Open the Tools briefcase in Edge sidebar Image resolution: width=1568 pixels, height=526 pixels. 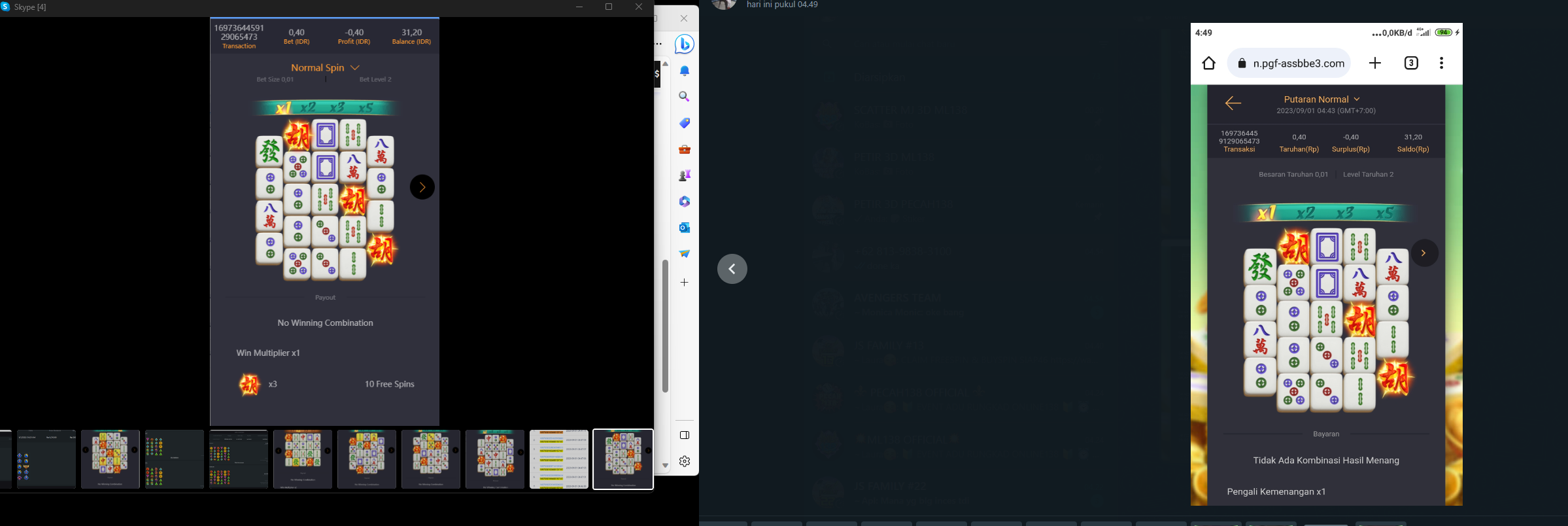coord(685,149)
